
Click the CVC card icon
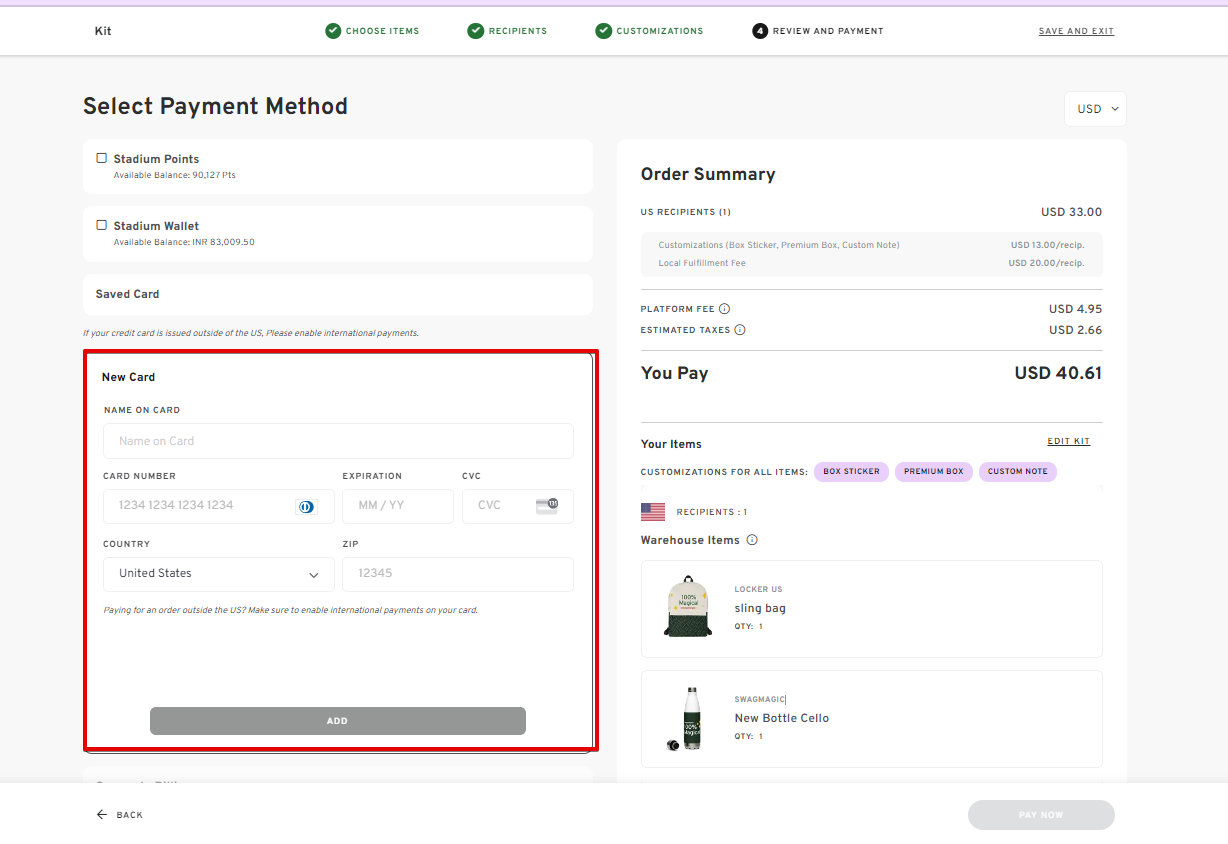(548, 506)
